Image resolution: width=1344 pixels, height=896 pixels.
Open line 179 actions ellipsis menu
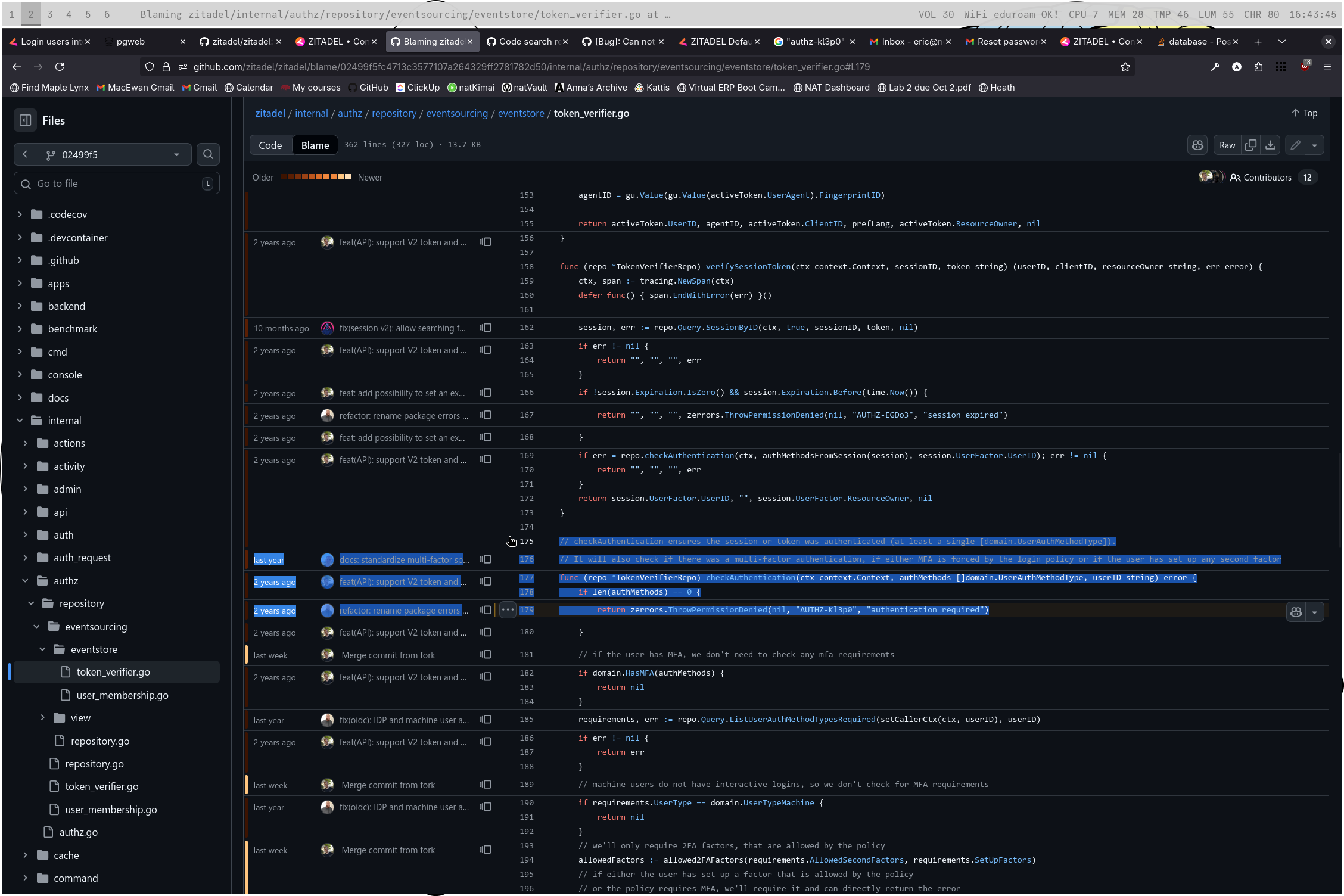tap(508, 610)
